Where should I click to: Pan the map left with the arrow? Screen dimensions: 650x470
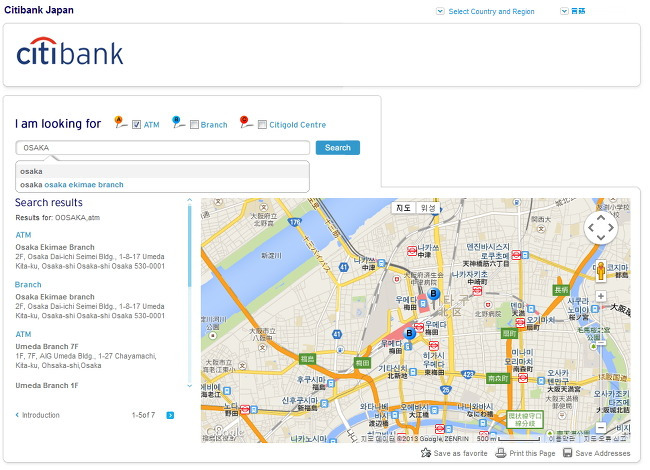click(591, 227)
